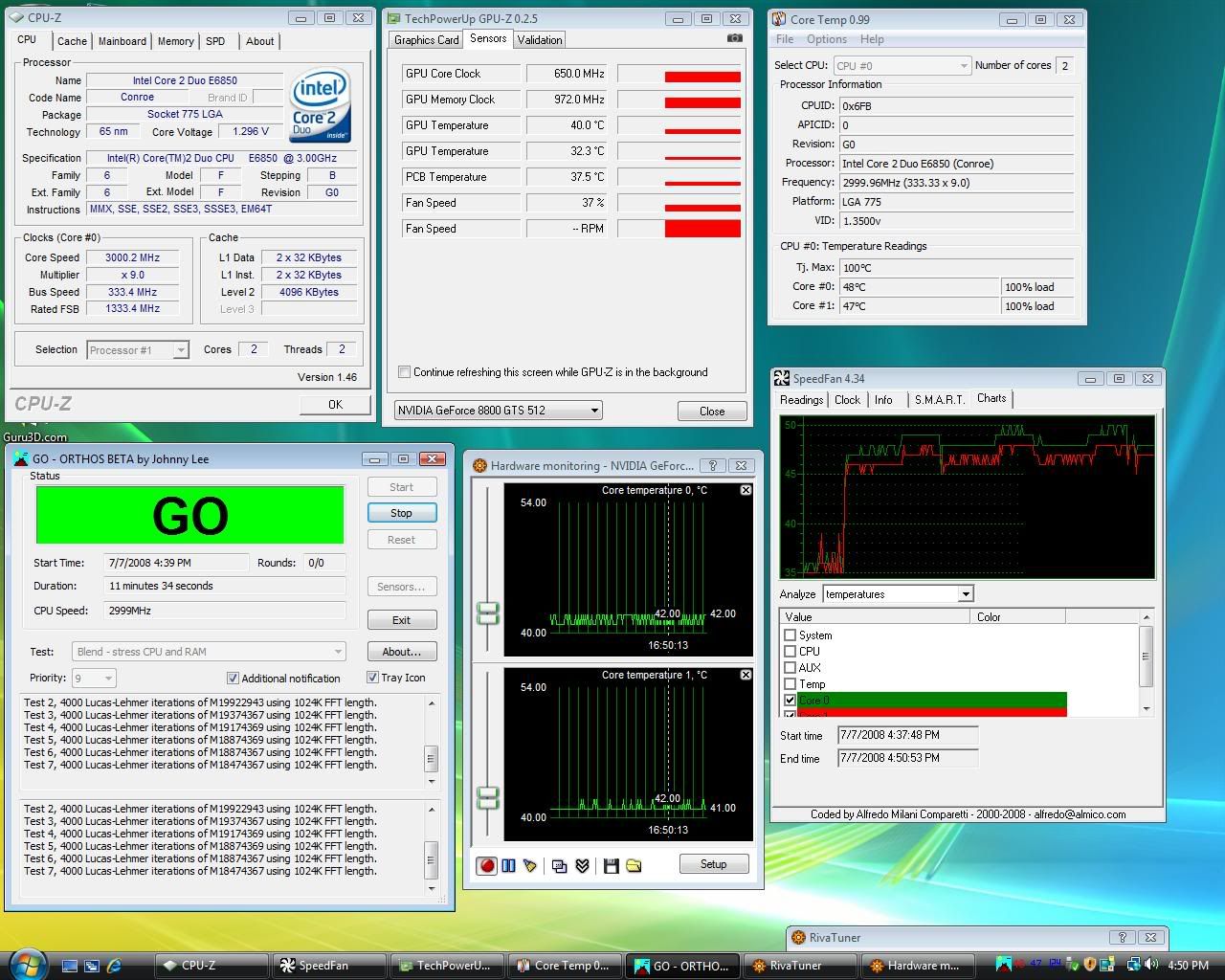Viewport: 1225px width, 980px height.
Task: Click the RivaTuner window help question mark
Action: 1122,938
